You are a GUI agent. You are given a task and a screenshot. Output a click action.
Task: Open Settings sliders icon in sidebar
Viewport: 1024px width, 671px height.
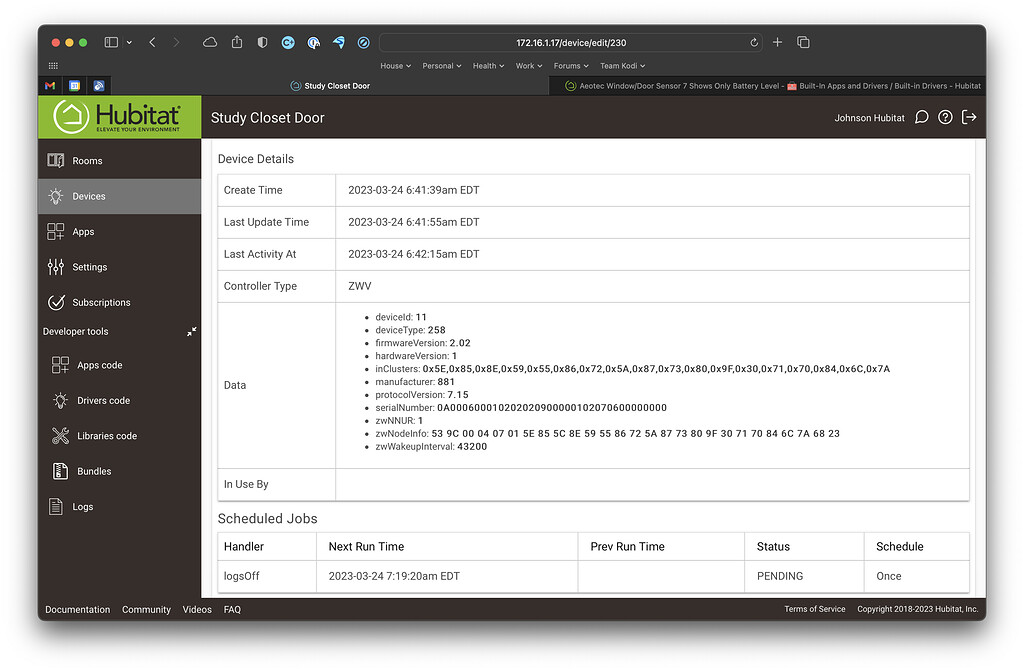pyautogui.click(x=56, y=267)
